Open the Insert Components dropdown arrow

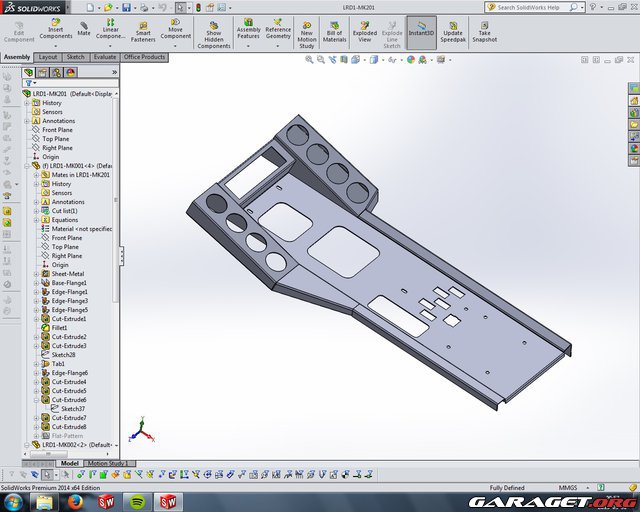(55, 45)
